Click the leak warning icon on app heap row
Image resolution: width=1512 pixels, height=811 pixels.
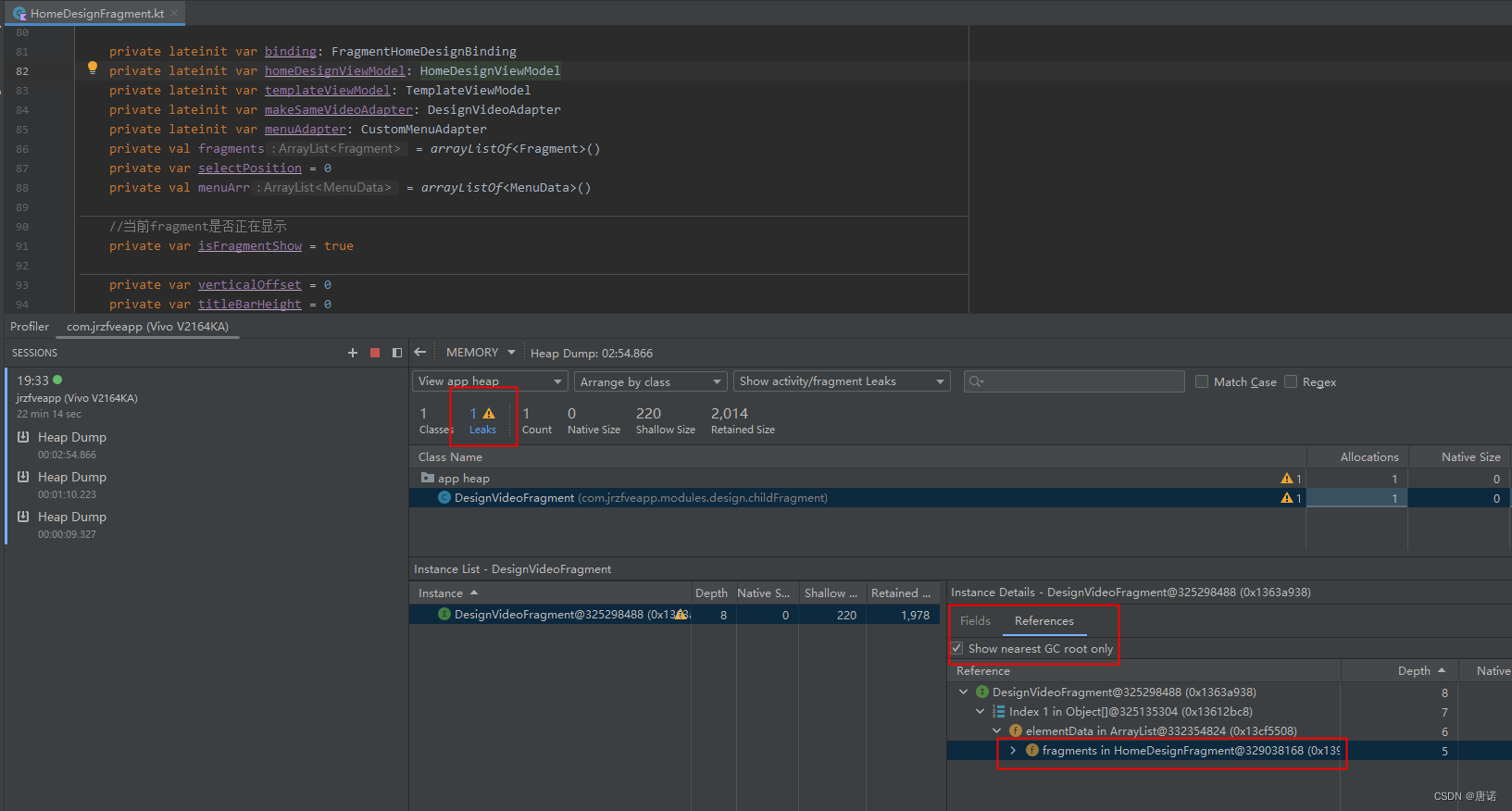tap(1286, 478)
